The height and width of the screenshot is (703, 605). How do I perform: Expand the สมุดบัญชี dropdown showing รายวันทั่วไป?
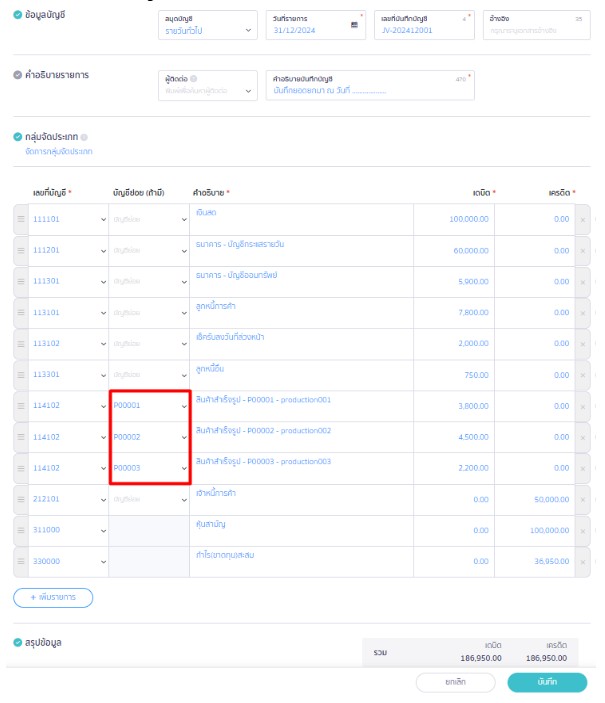pos(208,31)
